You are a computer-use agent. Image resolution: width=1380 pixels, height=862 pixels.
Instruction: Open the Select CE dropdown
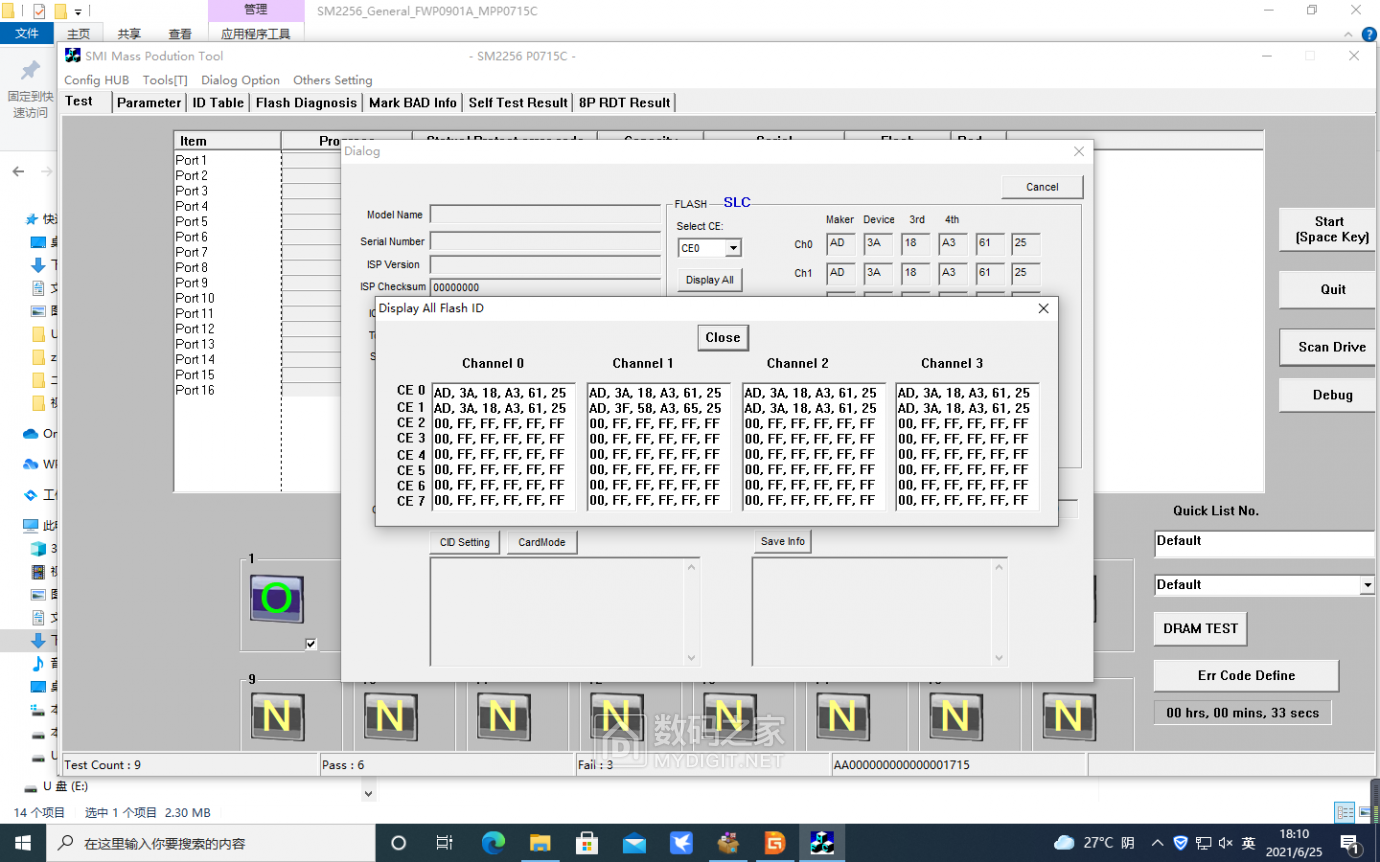[733, 248]
